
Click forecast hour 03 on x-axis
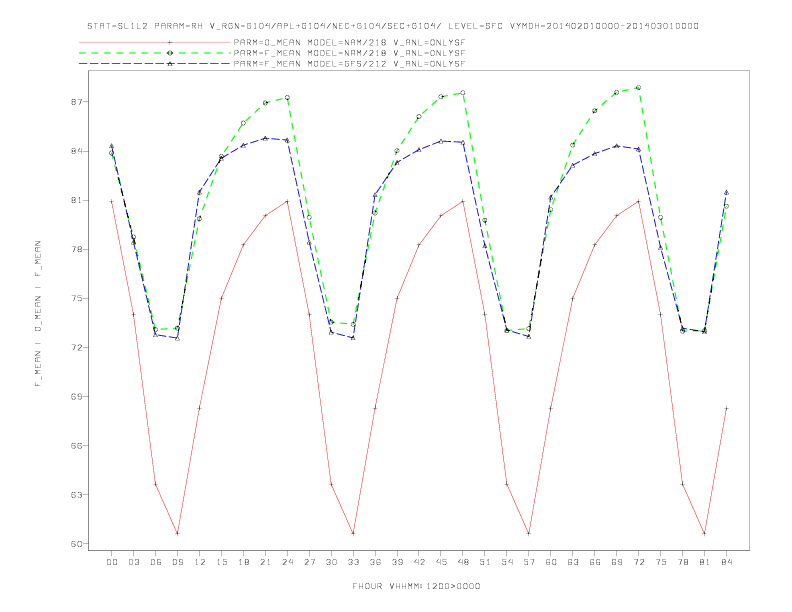tap(134, 562)
